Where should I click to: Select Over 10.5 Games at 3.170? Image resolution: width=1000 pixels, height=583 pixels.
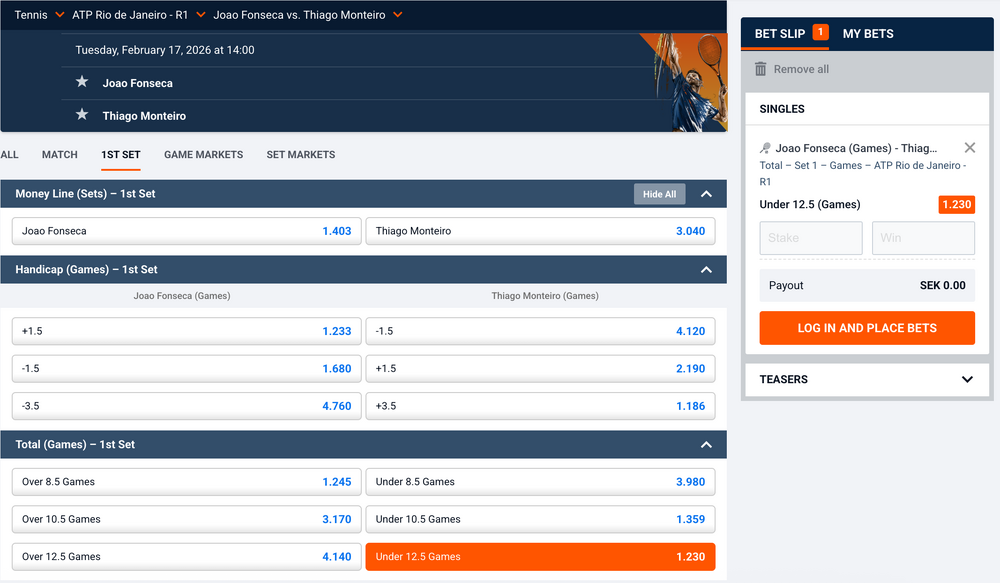[186, 519]
